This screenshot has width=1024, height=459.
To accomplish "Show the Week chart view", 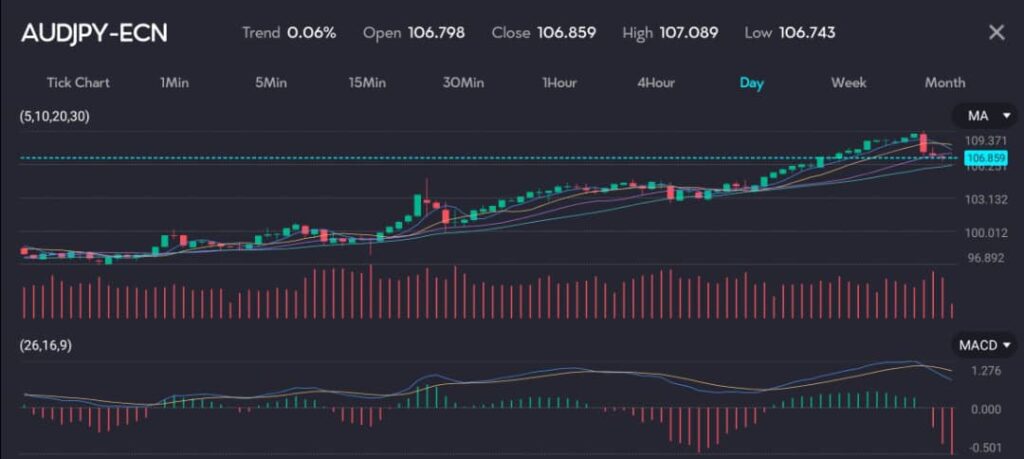I will (848, 83).
